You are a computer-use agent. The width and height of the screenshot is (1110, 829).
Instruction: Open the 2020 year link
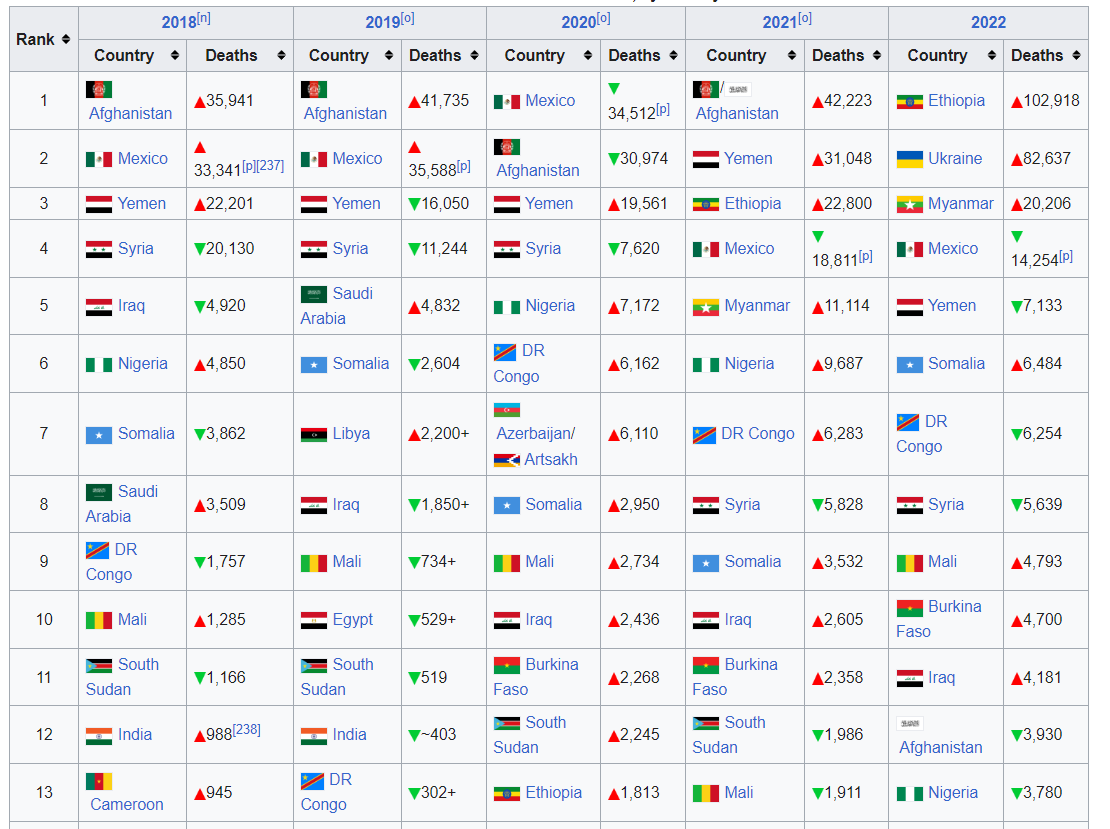579,23
